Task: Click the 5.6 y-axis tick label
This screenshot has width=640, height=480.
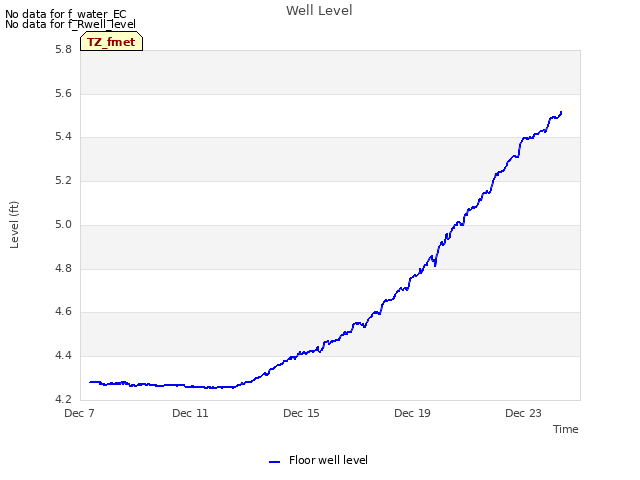Action: tap(63, 93)
